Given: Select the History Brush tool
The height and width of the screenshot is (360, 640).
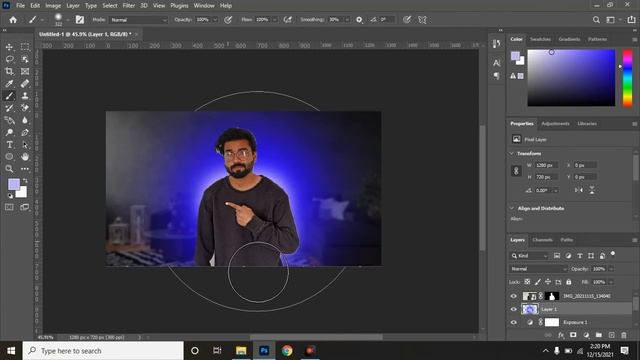Looking at the screenshot, I should click(9, 108).
